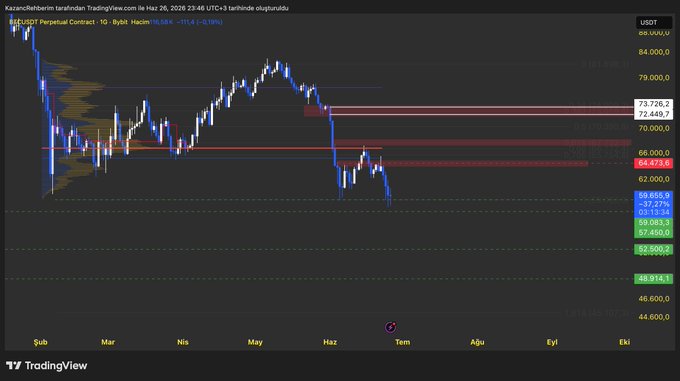Click the 44.600,0 price scale value
The image size is (680, 381).
coord(654,317)
